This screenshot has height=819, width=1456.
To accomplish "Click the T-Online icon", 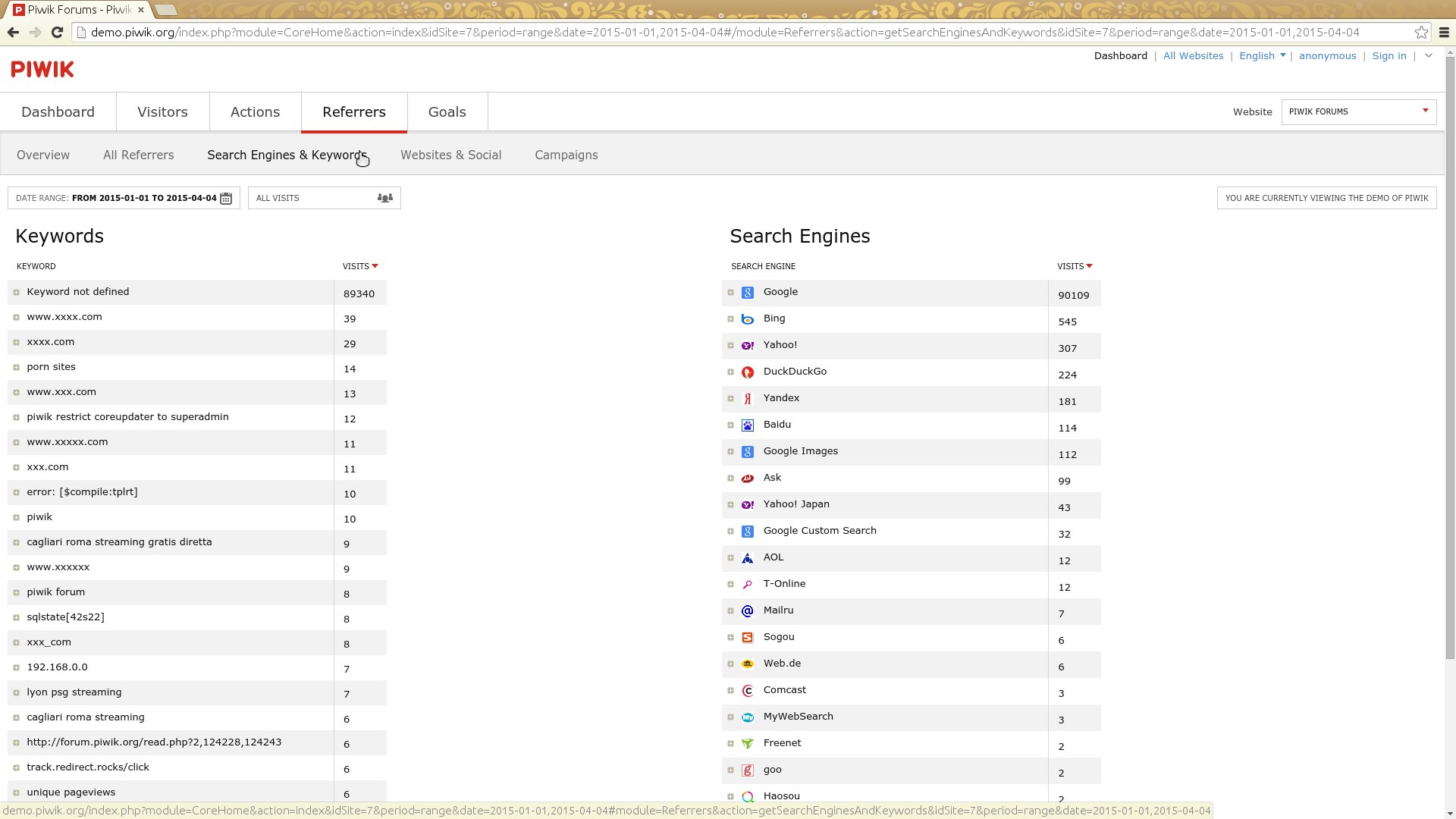I will pos(747,585).
